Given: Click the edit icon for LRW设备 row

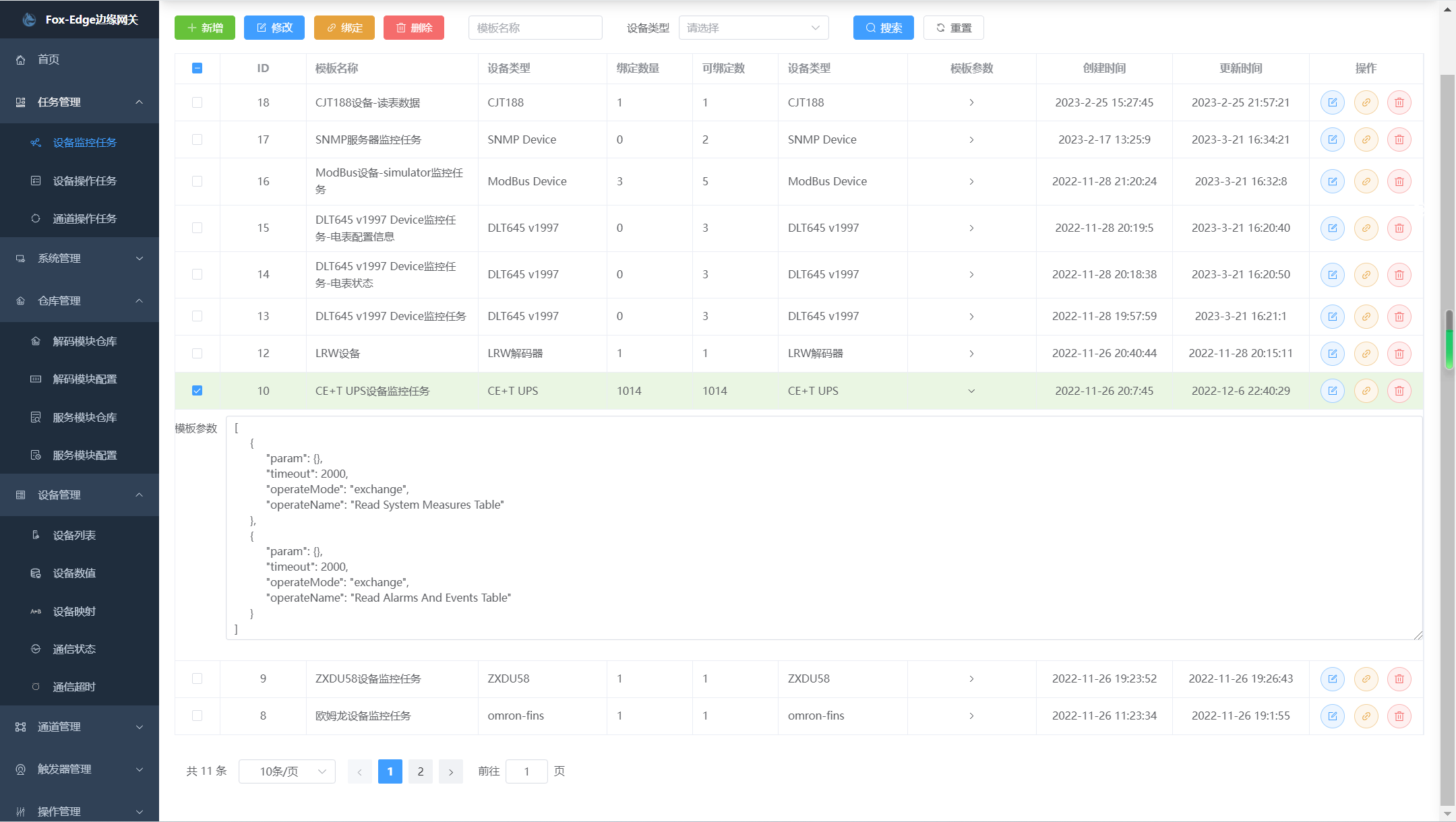Looking at the screenshot, I should 1333,353.
